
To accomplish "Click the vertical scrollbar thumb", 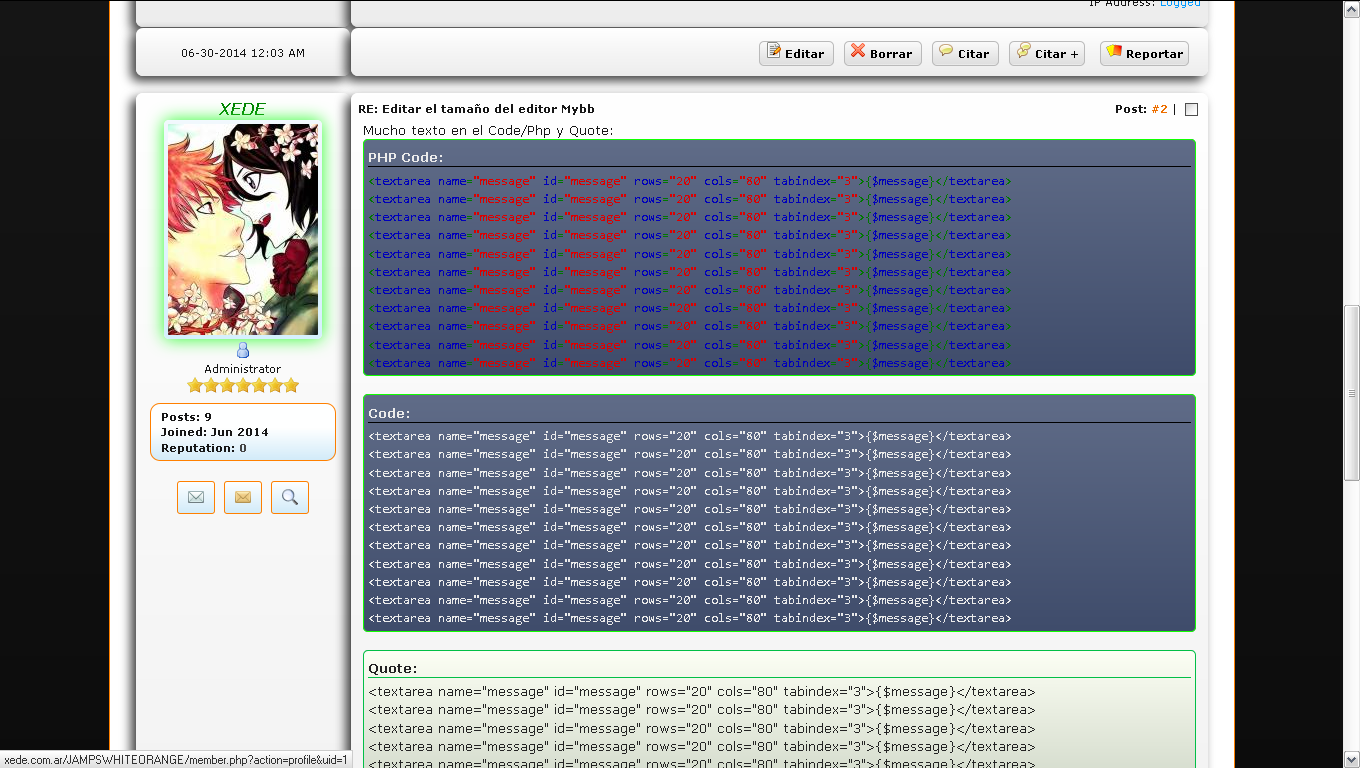I will 1351,393.
